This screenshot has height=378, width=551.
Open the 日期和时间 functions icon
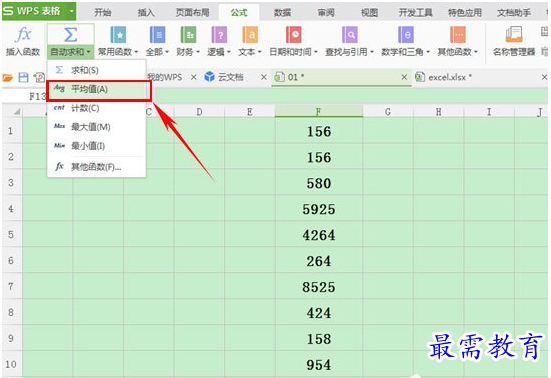[293, 35]
